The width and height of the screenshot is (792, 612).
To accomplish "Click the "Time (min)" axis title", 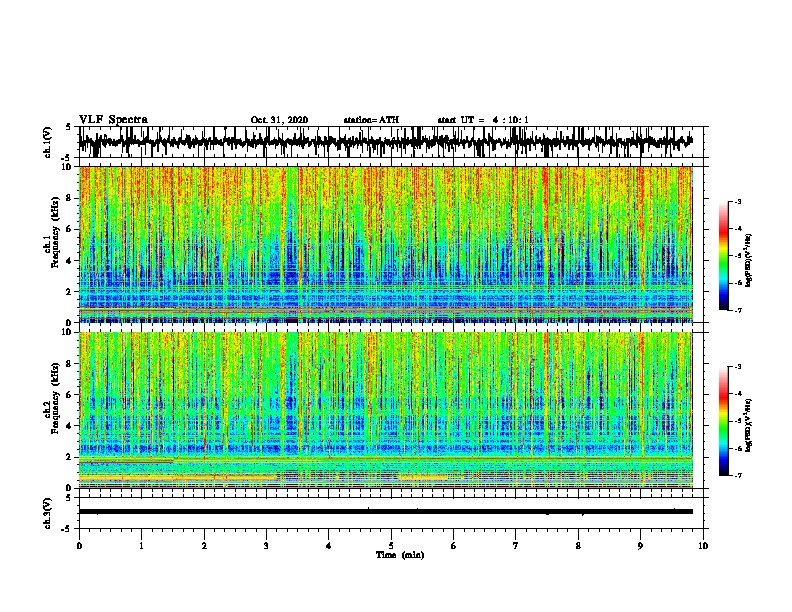I will click(x=400, y=555).
